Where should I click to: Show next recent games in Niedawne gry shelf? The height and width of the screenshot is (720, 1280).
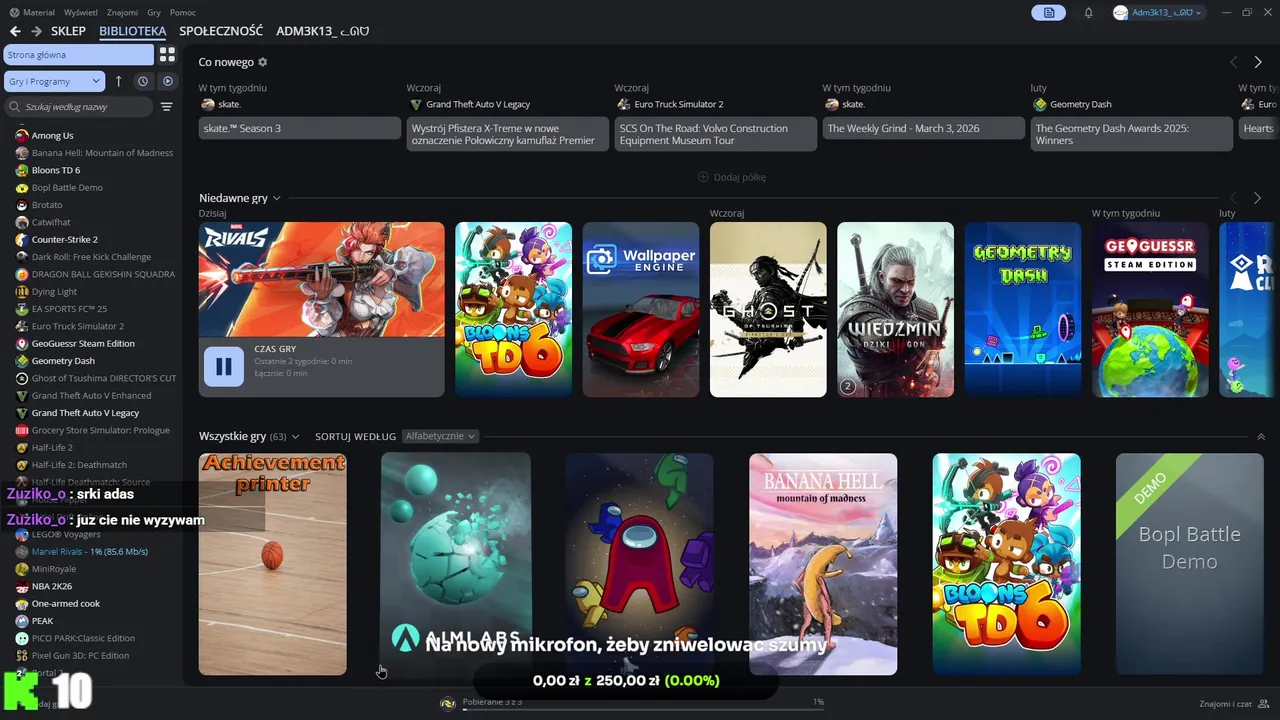pyautogui.click(x=1258, y=198)
